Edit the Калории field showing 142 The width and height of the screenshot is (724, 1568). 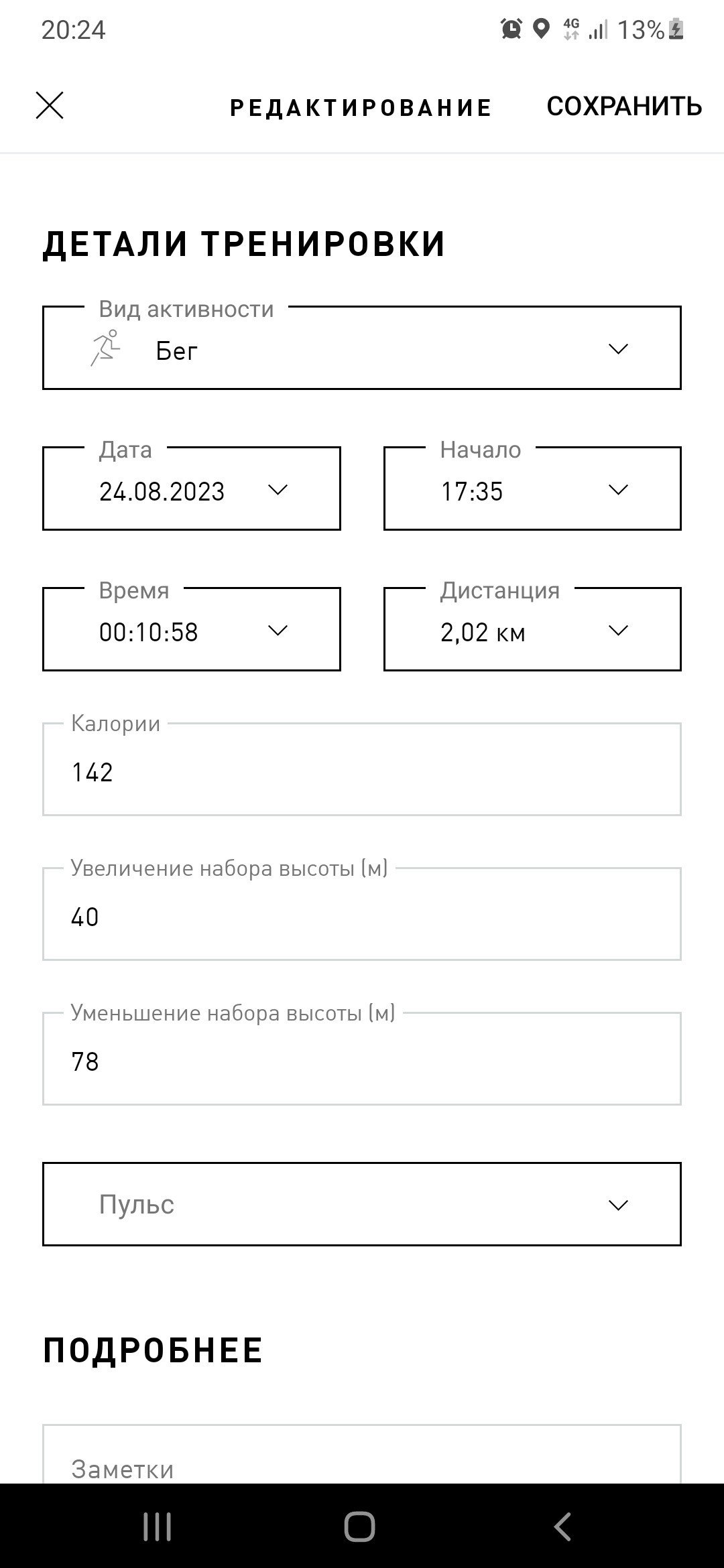tap(362, 769)
